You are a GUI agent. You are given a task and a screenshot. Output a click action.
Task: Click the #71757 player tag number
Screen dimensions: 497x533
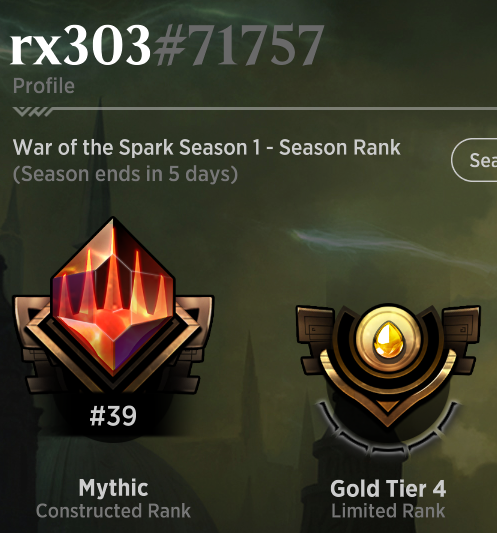pyautogui.click(x=239, y=45)
